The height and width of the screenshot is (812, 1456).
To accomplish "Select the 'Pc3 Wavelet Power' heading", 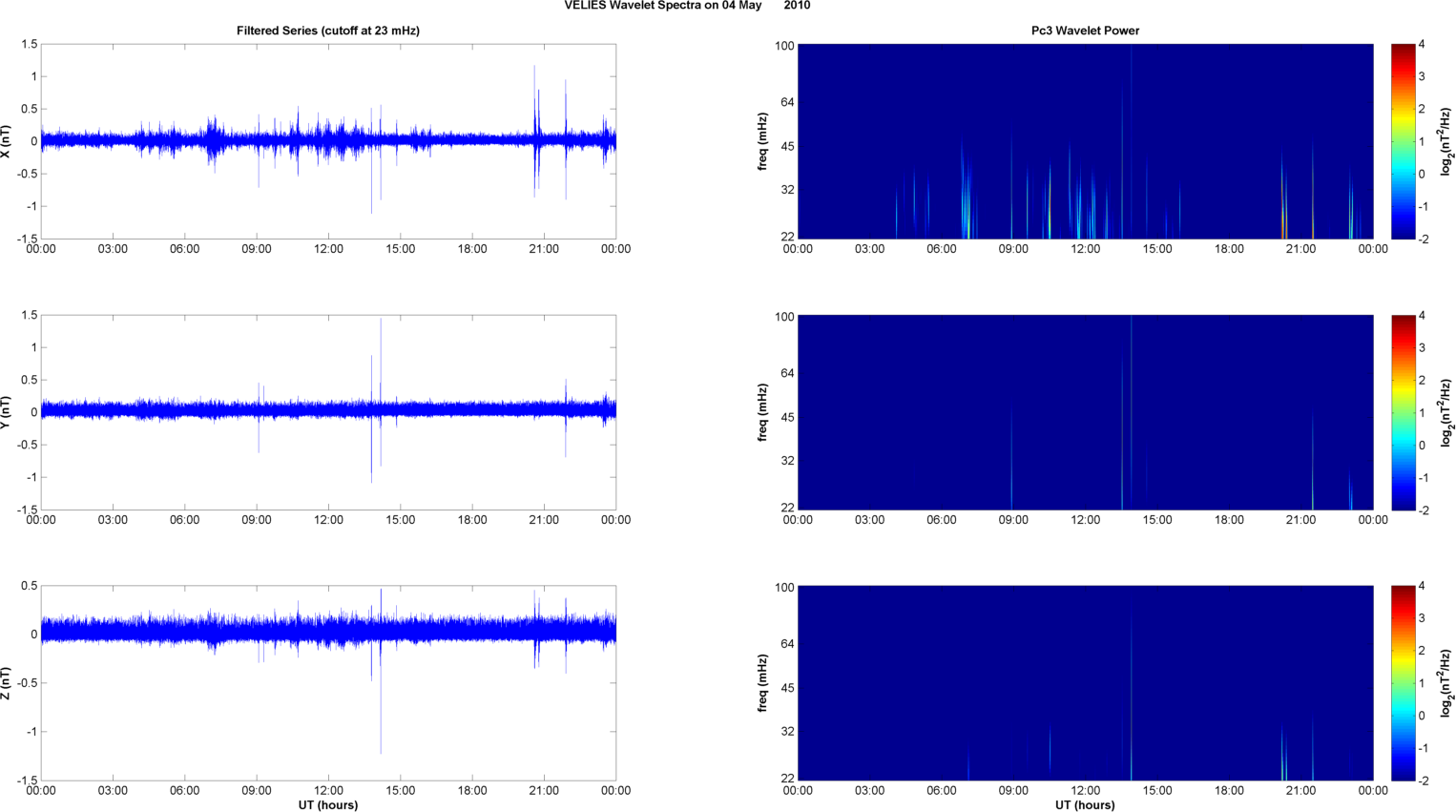I will coord(1085,31).
